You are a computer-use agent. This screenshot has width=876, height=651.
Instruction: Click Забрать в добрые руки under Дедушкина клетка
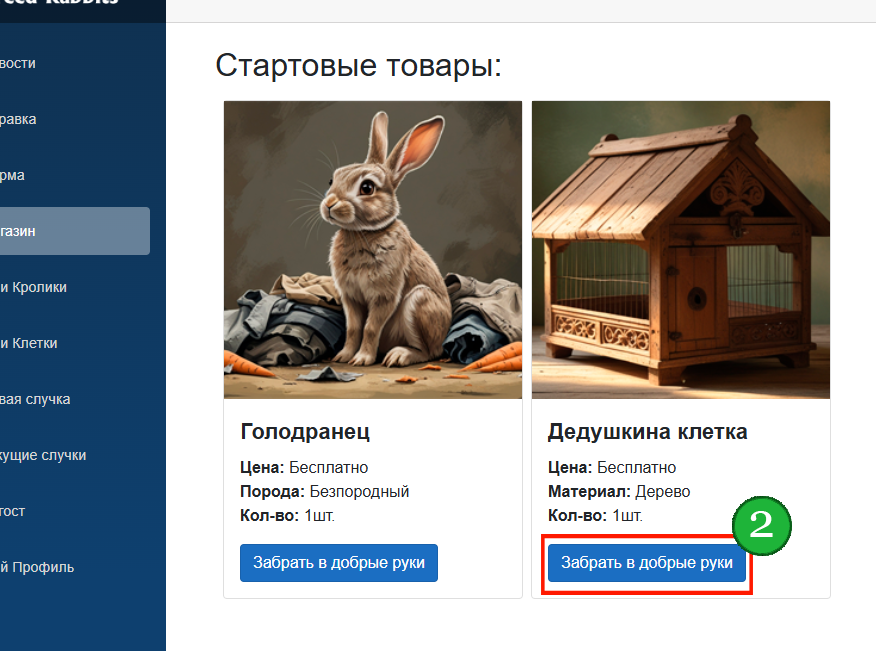tap(646, 563)
